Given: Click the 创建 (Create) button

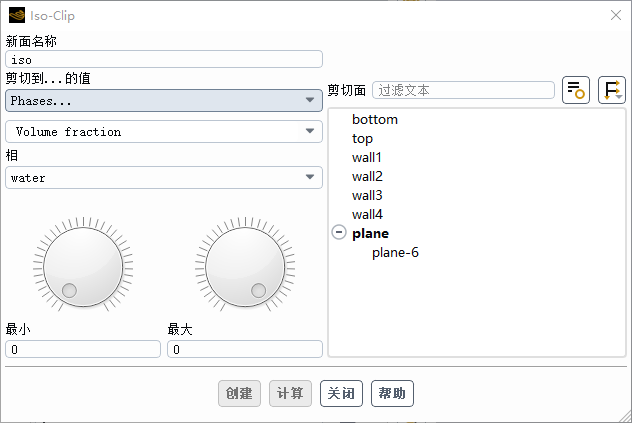Looking at the screenshot, I should (239, 393).
